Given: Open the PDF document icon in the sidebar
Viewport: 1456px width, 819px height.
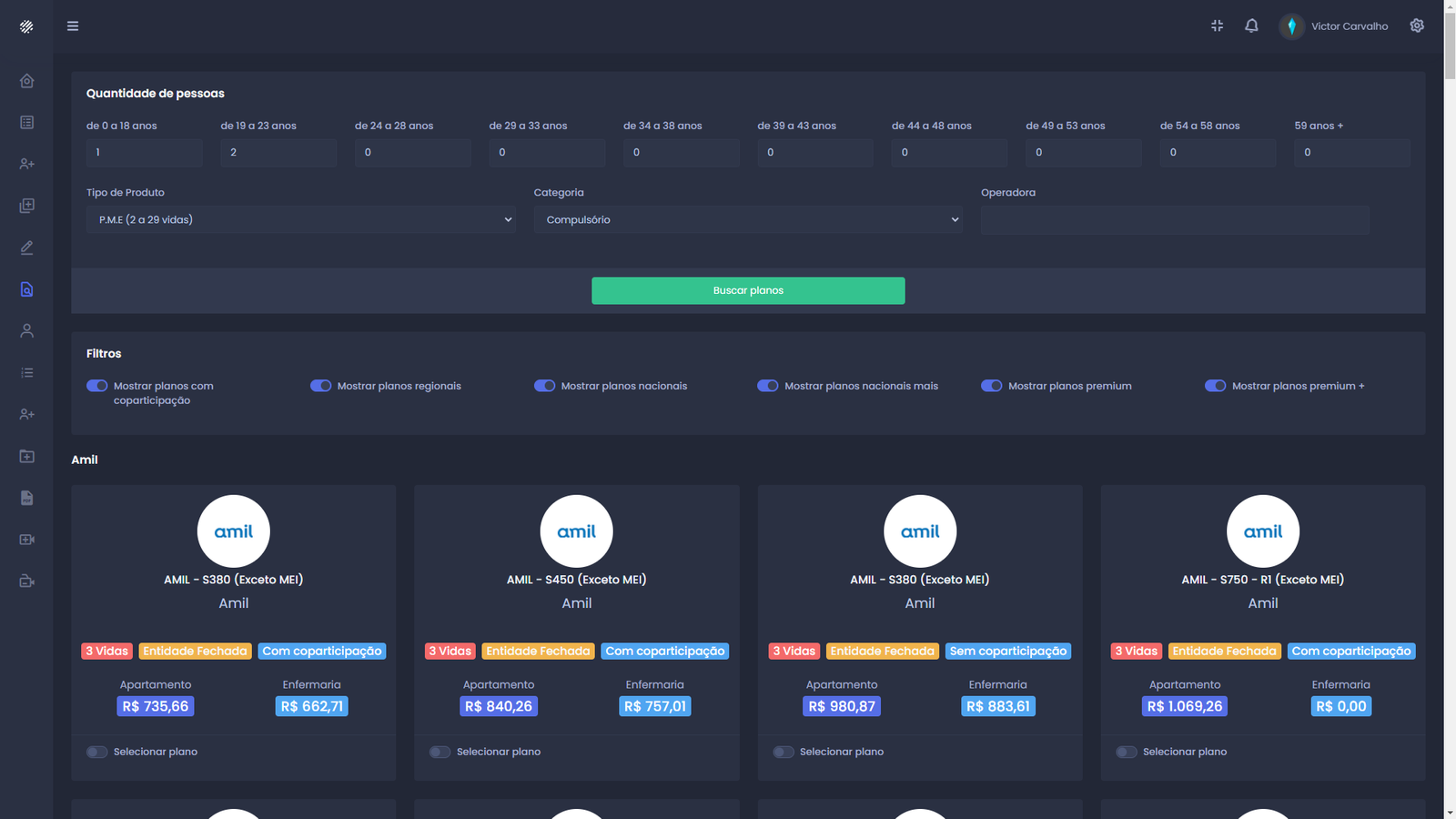Looking at the screenshot, I should [x=26, y=498].
